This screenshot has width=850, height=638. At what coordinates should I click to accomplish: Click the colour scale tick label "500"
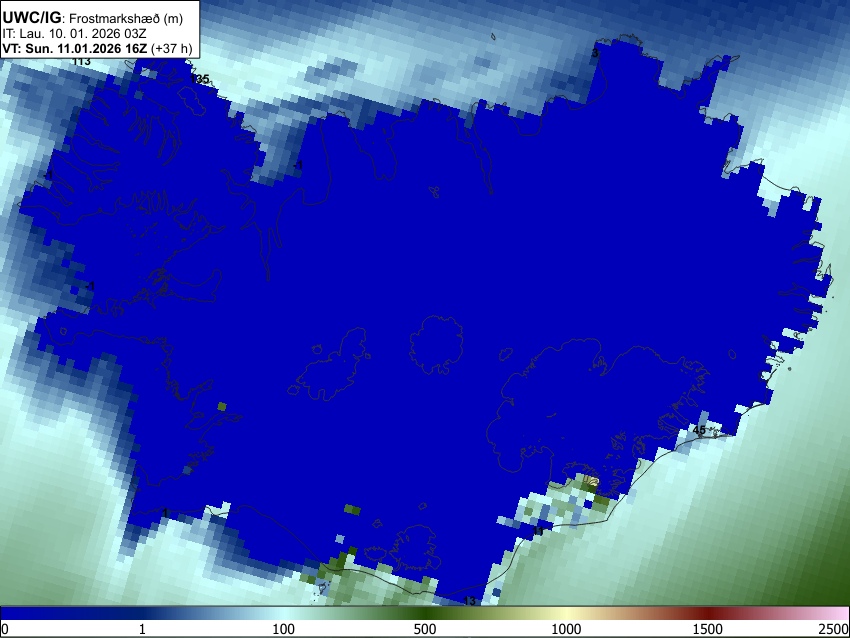tap(424, 629)
